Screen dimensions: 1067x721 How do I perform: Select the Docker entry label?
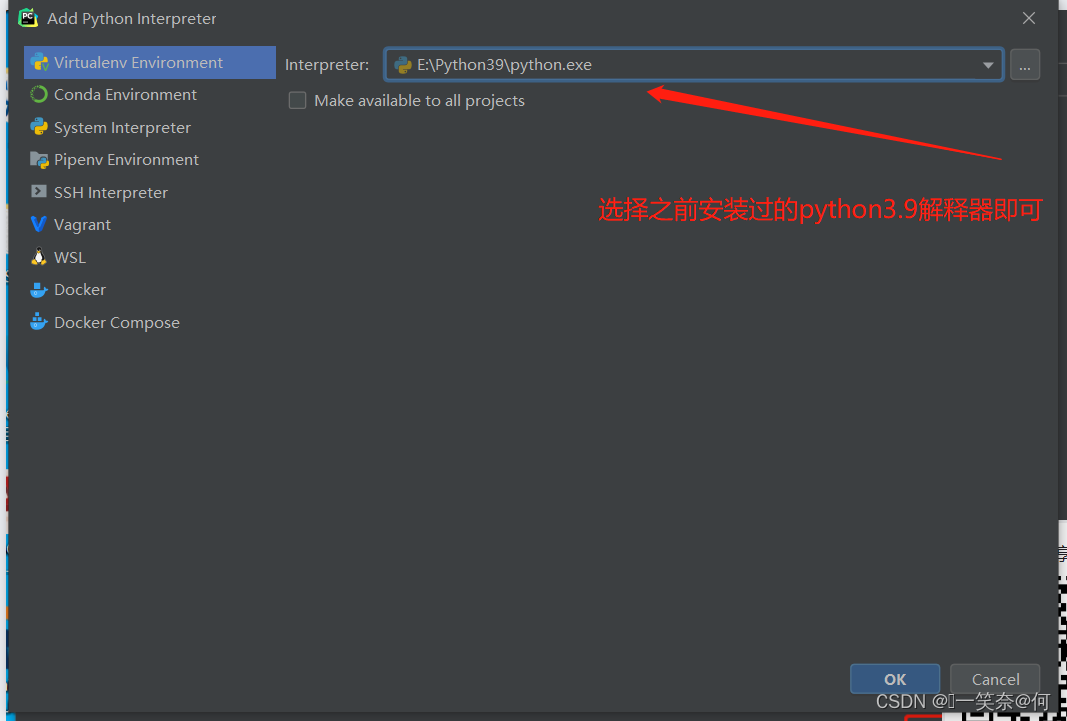80,290
